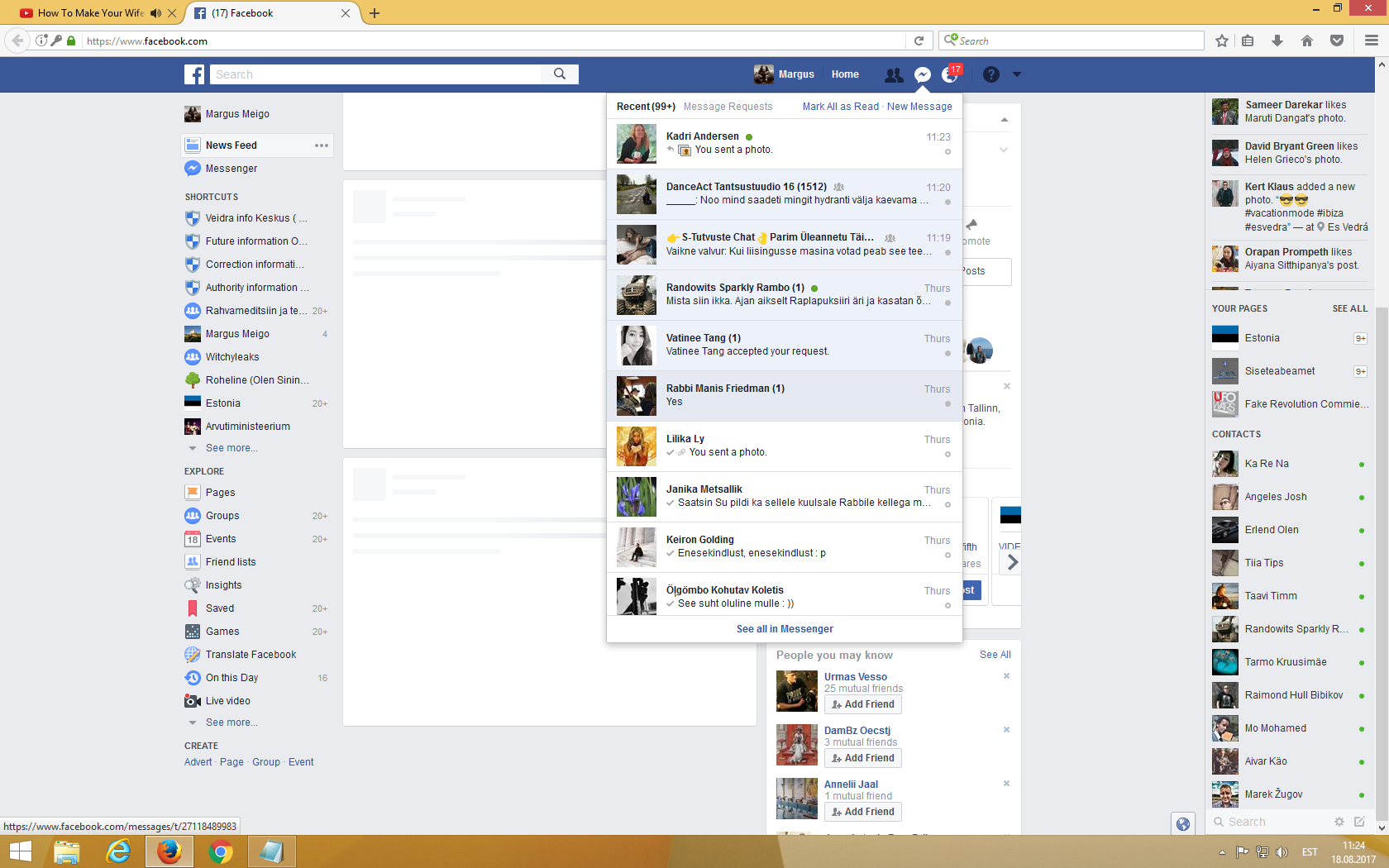Open chat sidebar settings gear icon
The width and height of the screenshot is (1389, 868).
click(1339, 822)
